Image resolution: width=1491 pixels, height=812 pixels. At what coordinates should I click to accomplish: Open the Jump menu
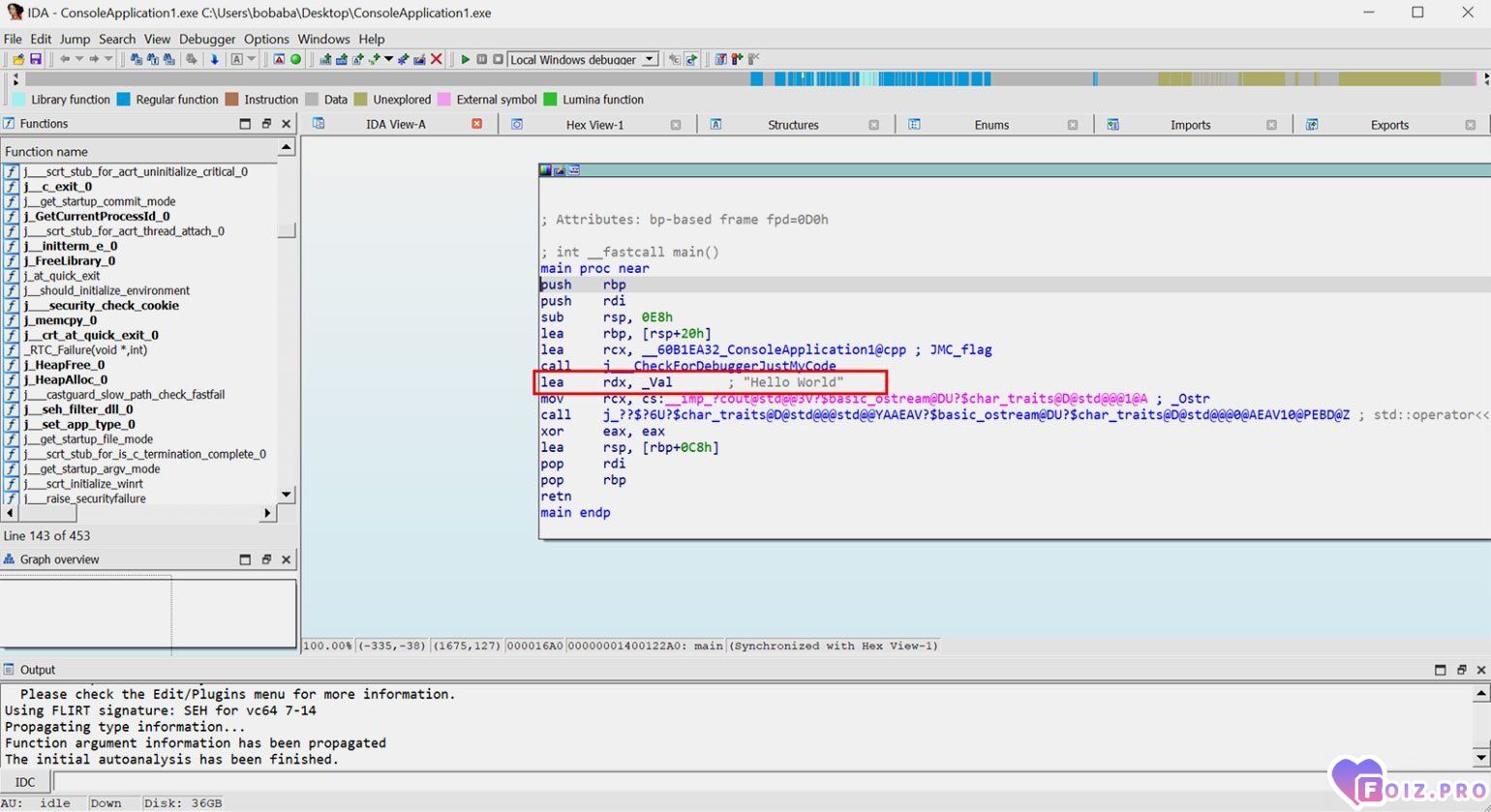(x=75, y=39)
